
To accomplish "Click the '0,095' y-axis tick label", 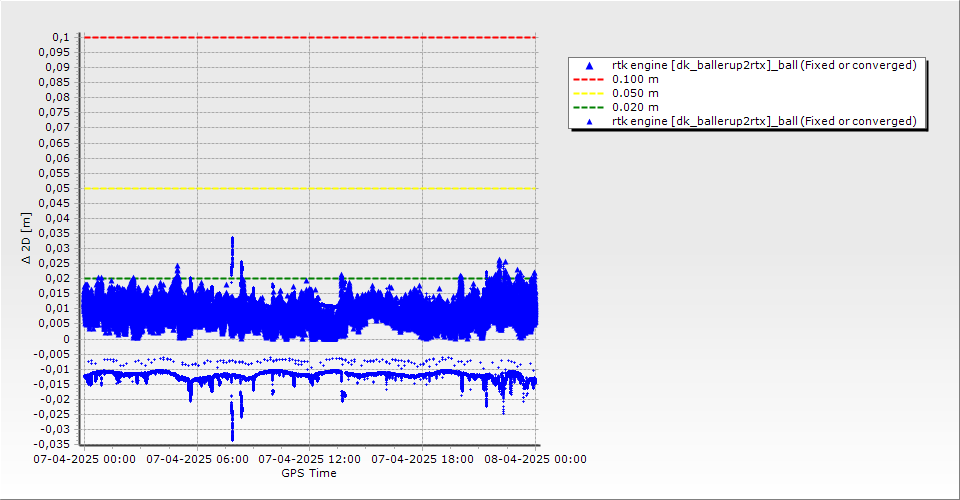I will click(54, 53).
